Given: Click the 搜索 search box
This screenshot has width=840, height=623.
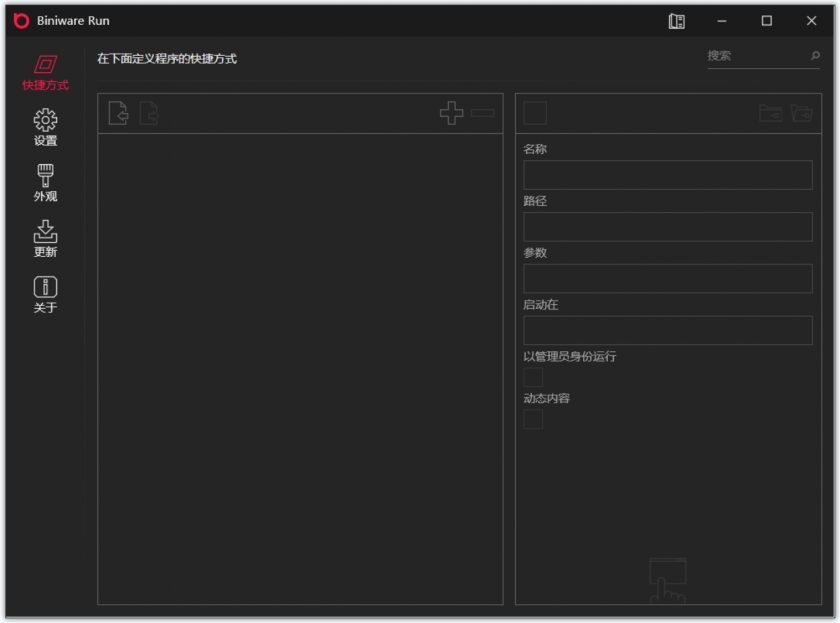Looking at the screenshot, I should 755,56.
